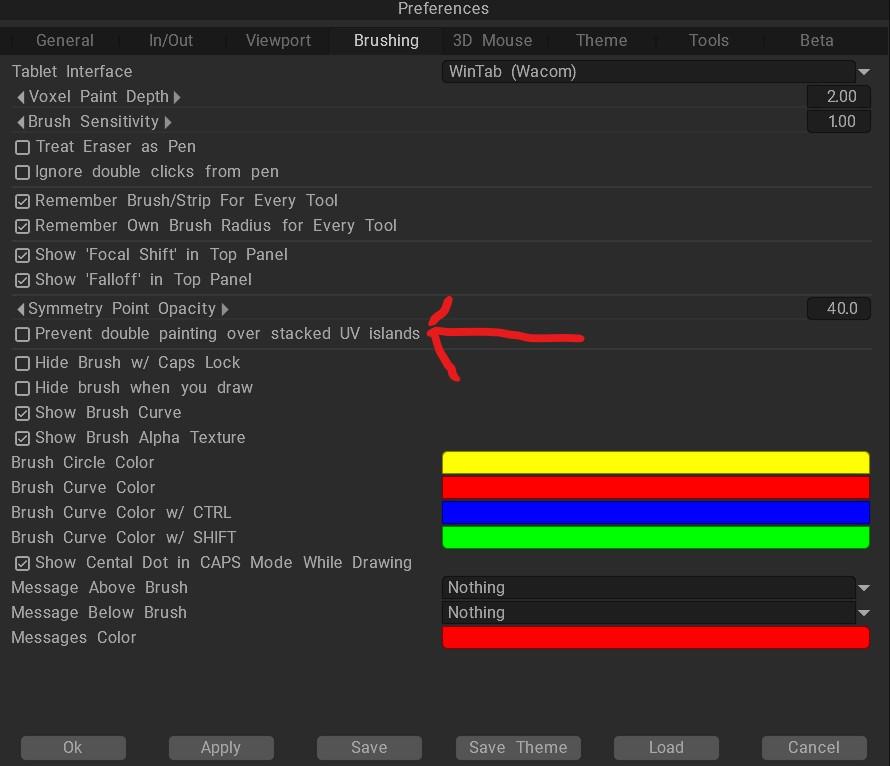
Task: Click the Voxel Paint Depth value field
Action: pos(838,97)
